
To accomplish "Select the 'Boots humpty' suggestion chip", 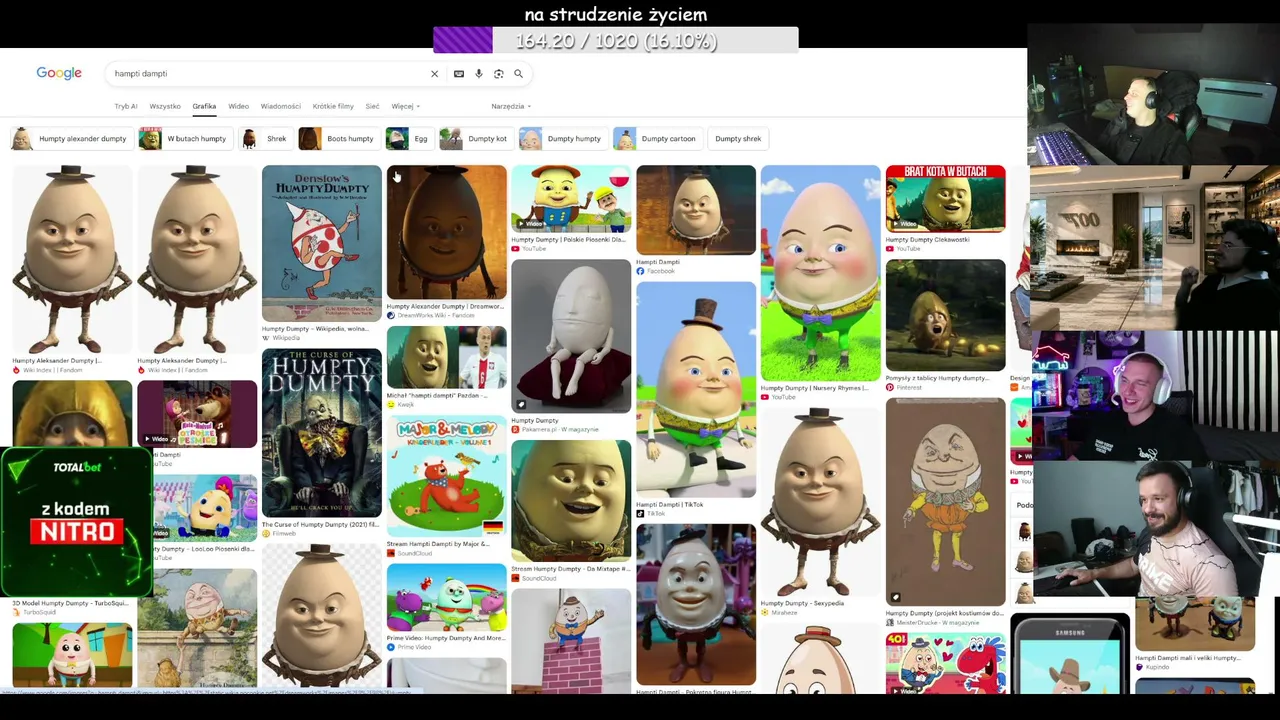I will click(x=338, y=139).
